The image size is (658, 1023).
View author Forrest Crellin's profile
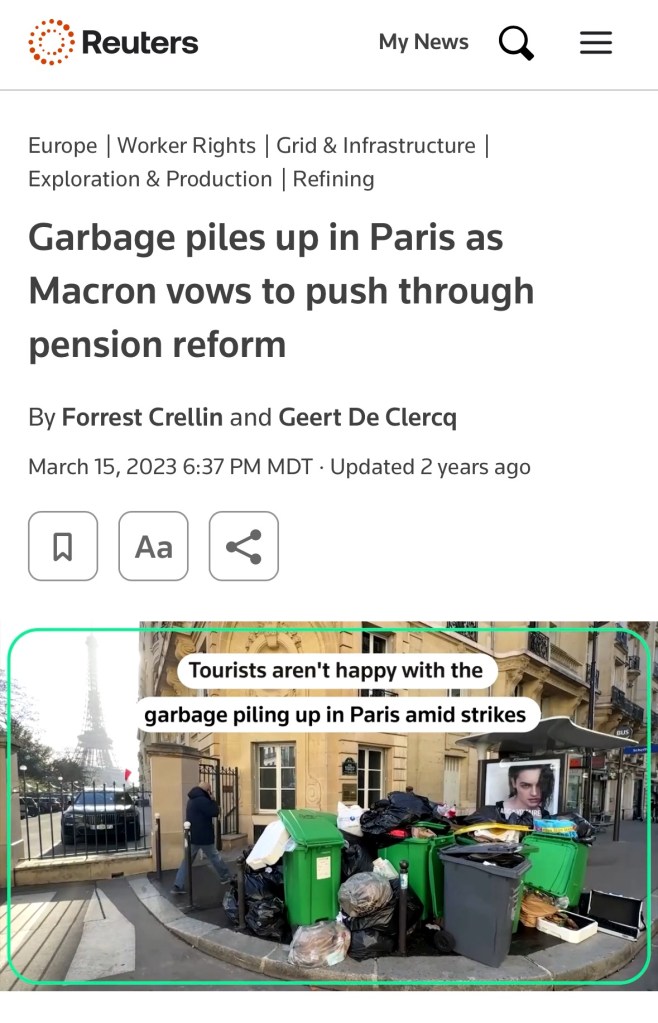[142, 417]
